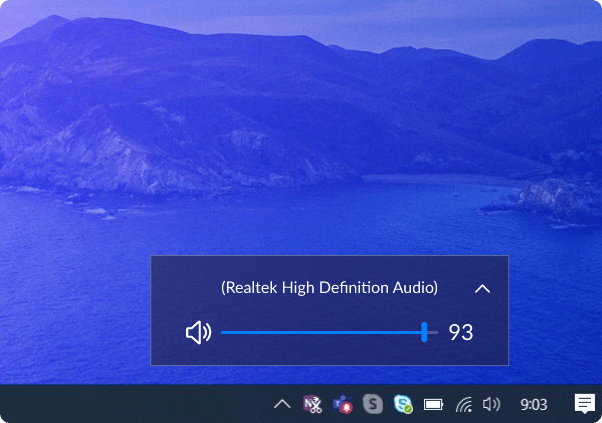The width and height of the screenshot is (602, 423).
Task: Click the taskbar clock showing 9:03
Action: [534, 404]
